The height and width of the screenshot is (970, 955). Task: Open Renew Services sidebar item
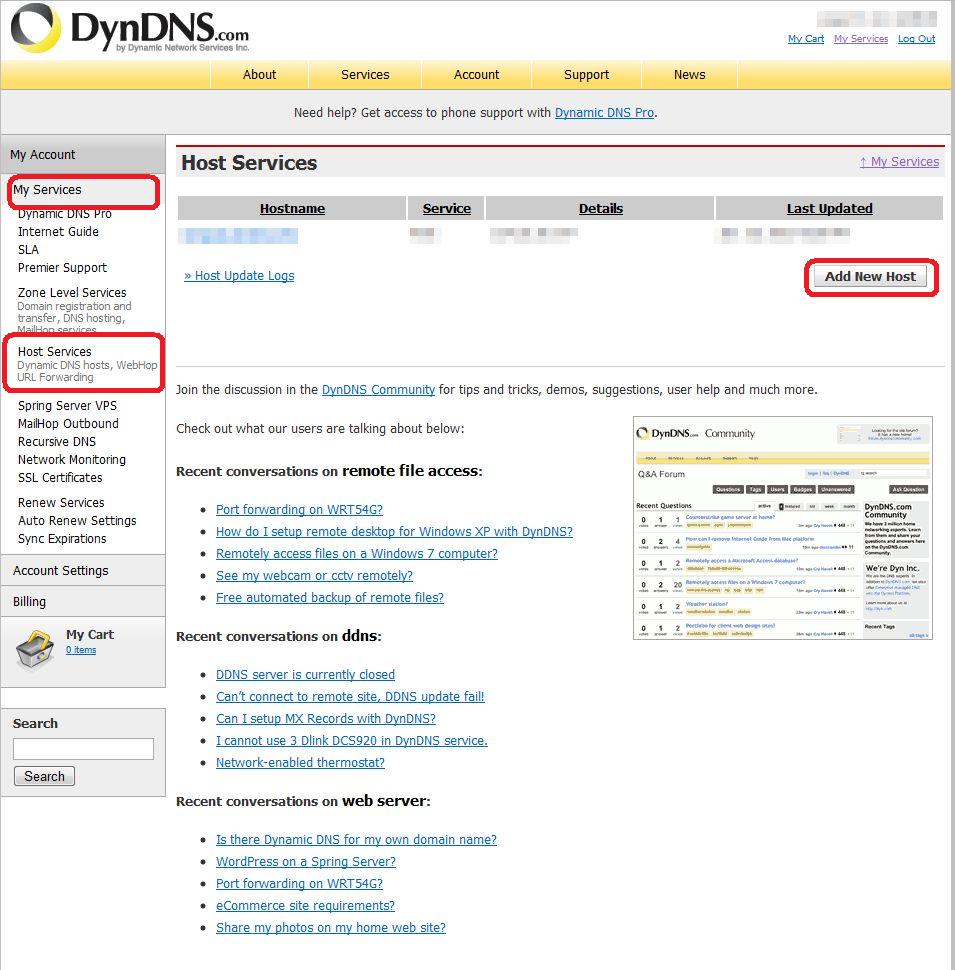[61, 503]
